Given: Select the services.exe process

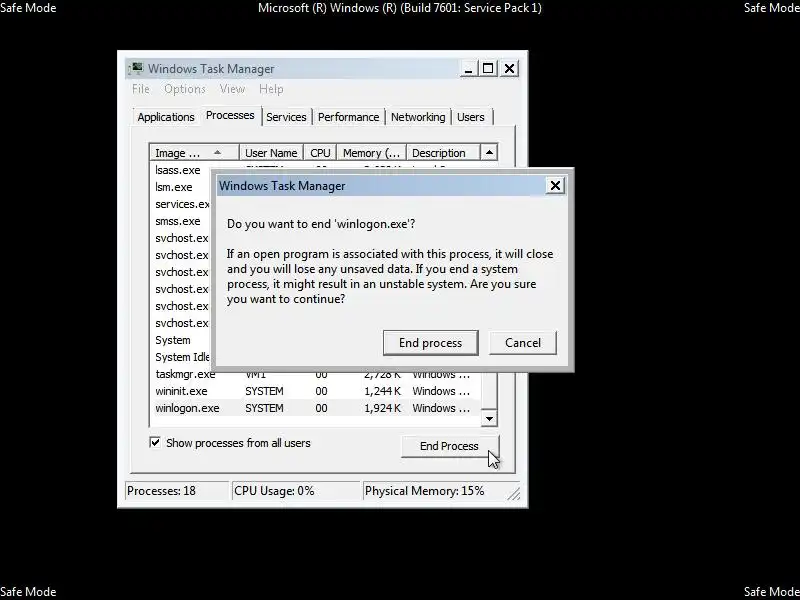Looking at the screenshot, I should [181, 204].
